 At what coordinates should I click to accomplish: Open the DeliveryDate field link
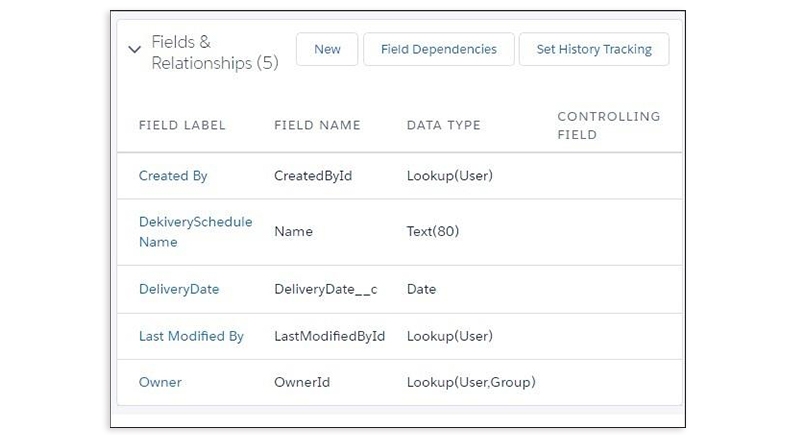click(x=179, y=289)
